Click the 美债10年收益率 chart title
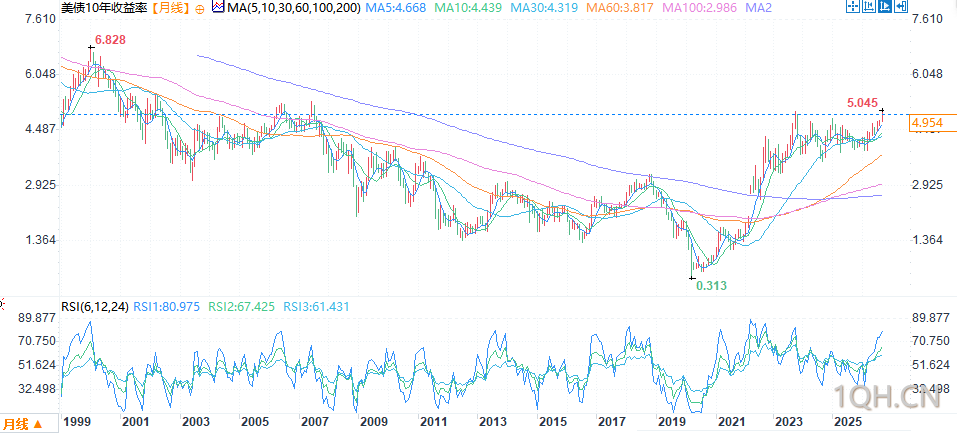Viewport: 957px width, 433px height. point(105,9)
